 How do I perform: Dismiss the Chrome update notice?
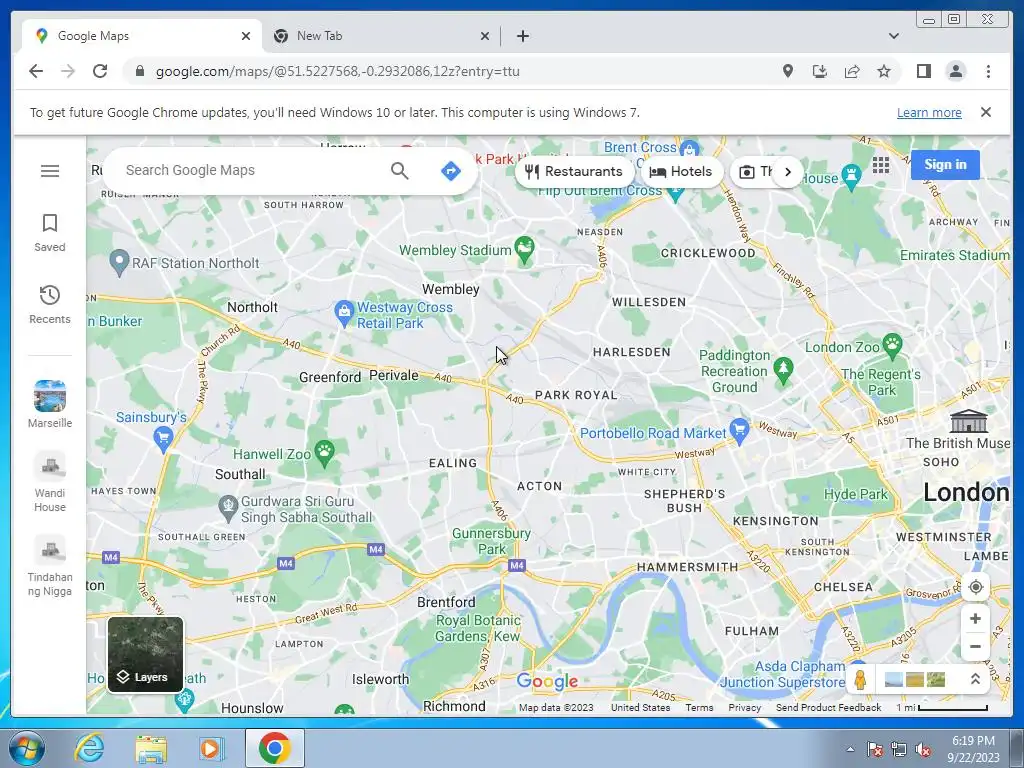[985, 112]
